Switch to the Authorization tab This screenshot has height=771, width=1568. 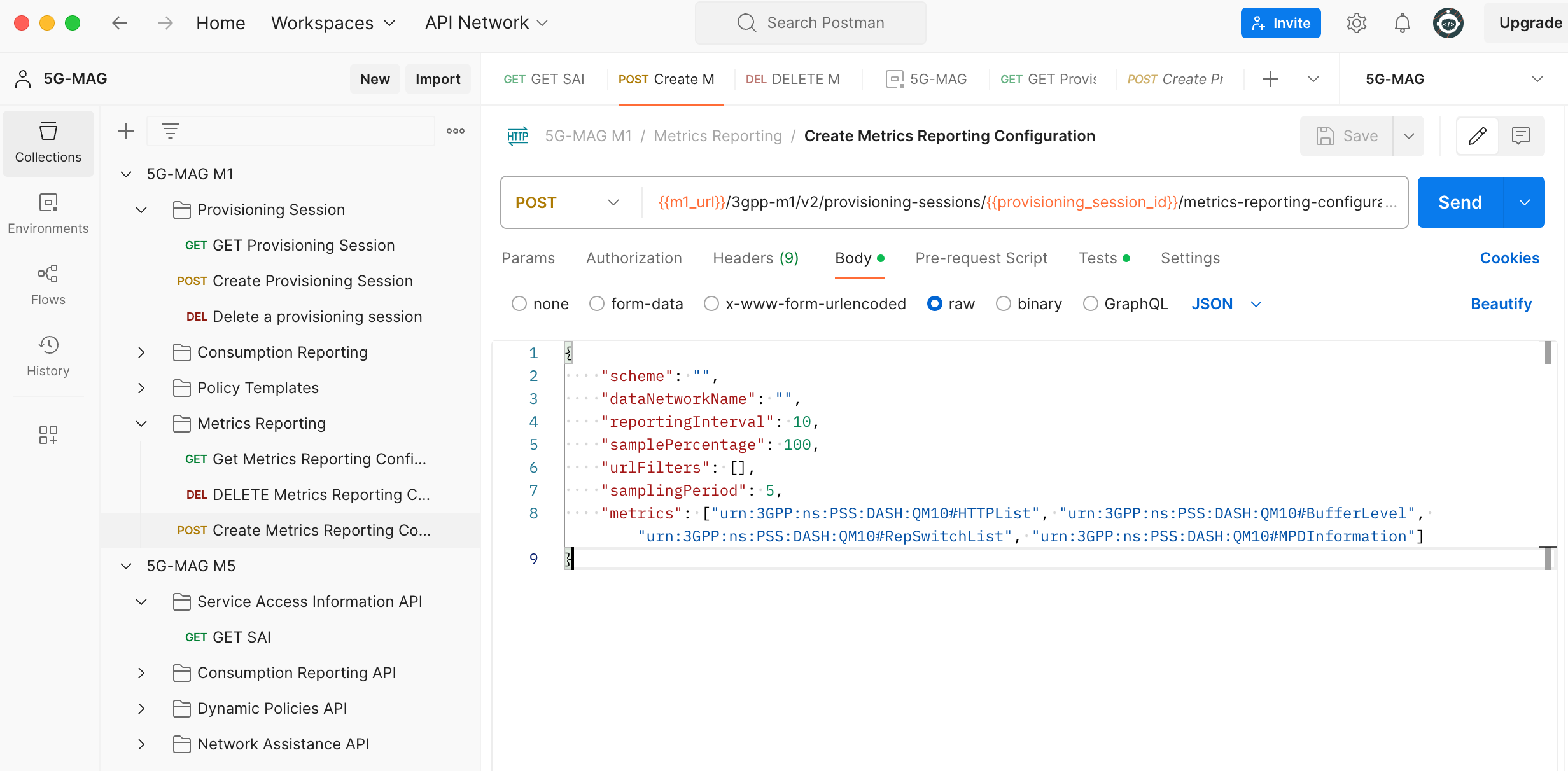634,258
